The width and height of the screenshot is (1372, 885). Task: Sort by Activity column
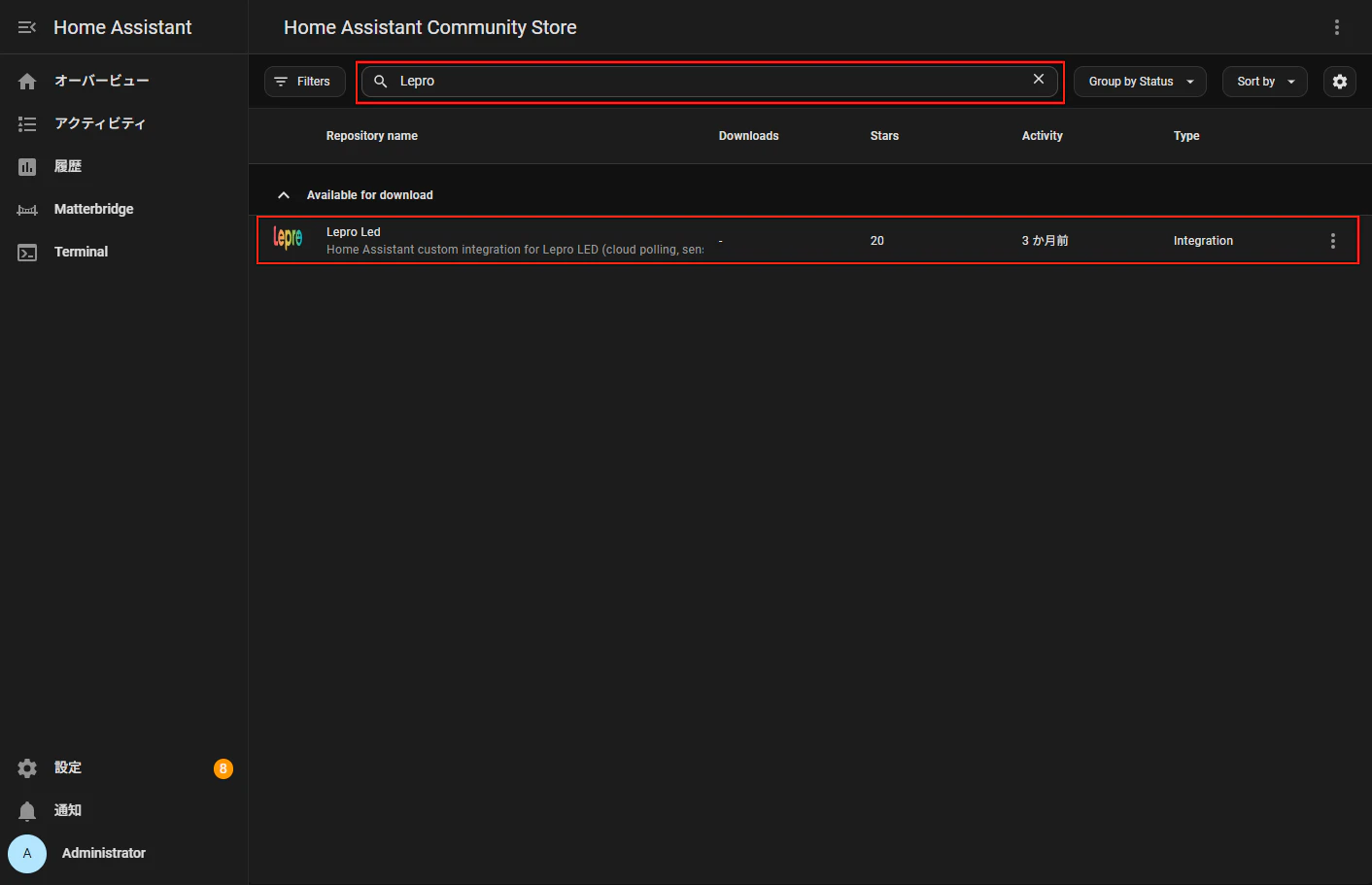[1042, 136]
